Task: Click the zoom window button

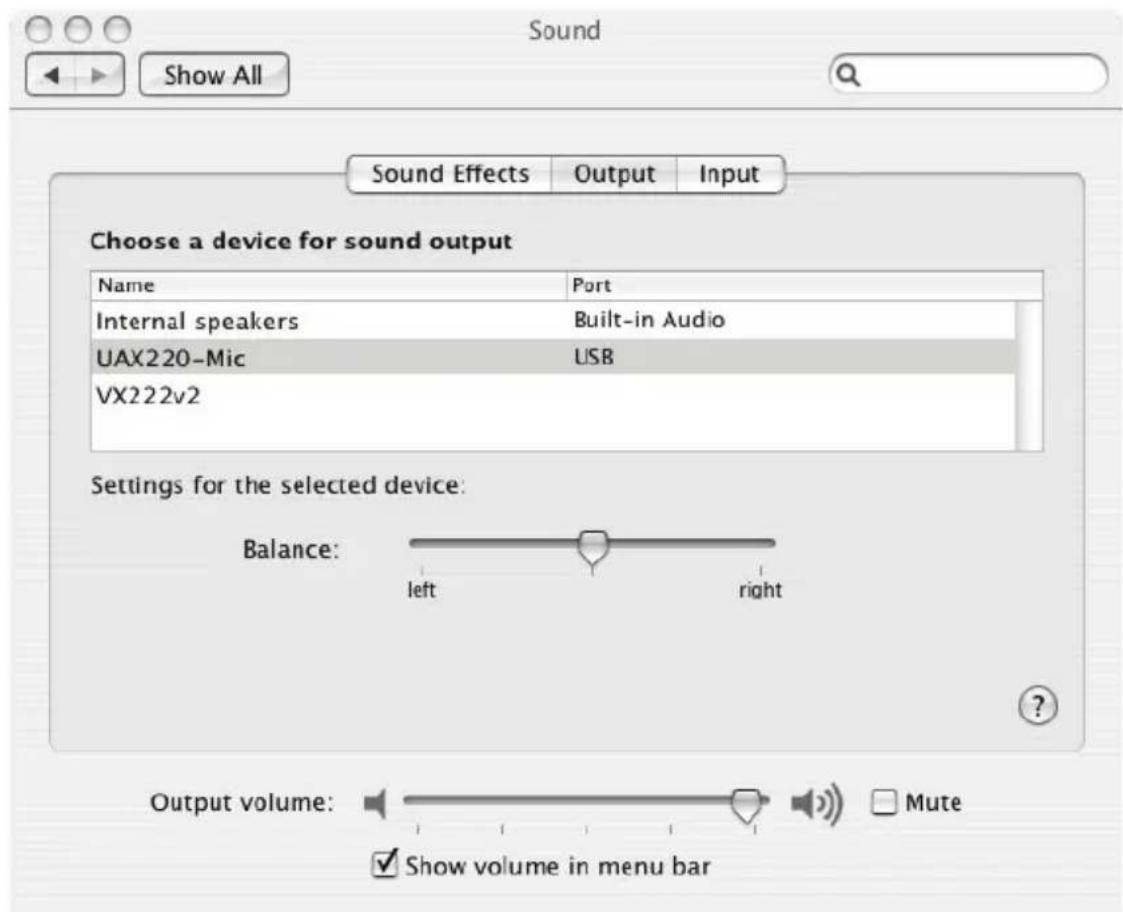Action: pyautogui.click(x=117, y=29)
